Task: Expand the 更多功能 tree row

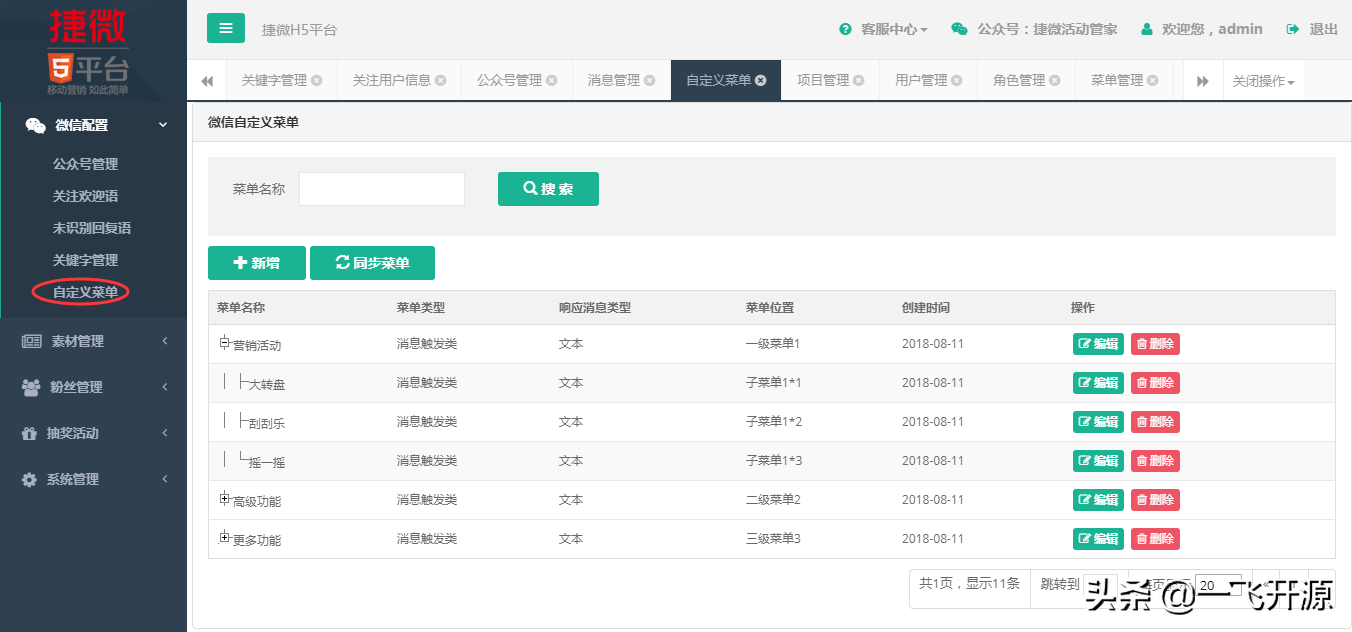Action: 224,538
